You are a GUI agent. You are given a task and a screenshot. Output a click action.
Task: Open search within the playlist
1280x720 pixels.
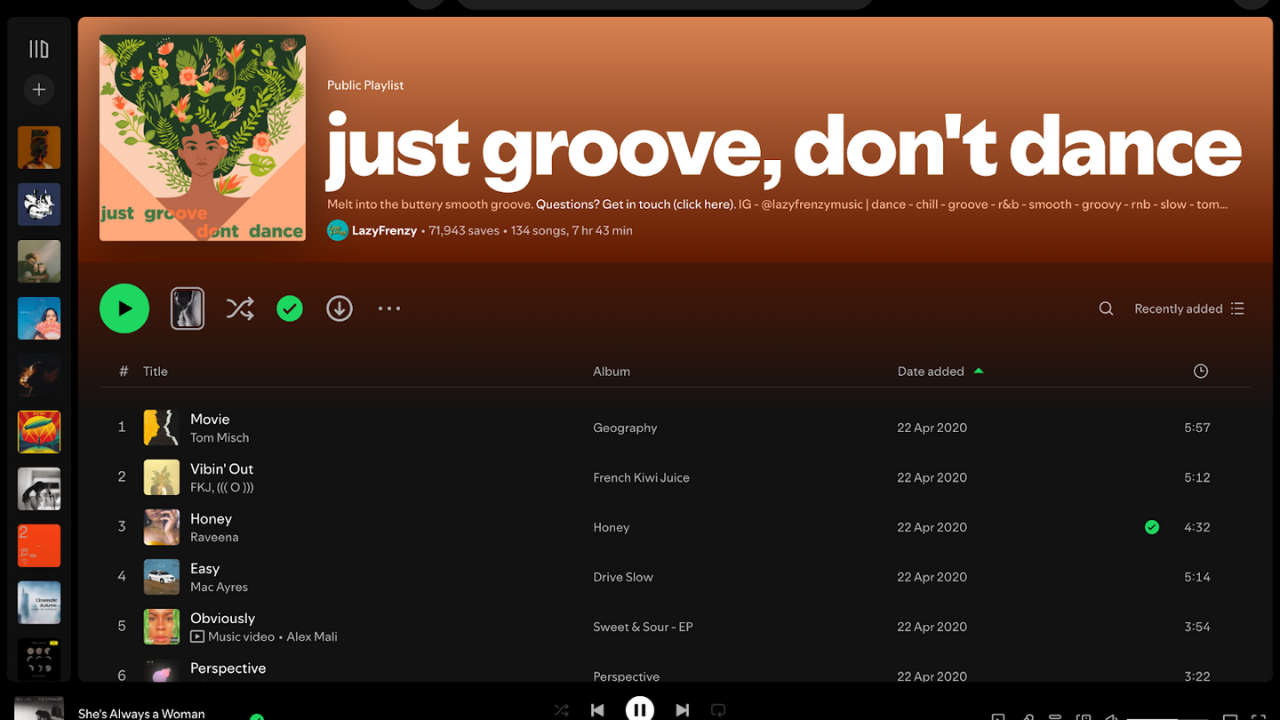point(1105,308)
